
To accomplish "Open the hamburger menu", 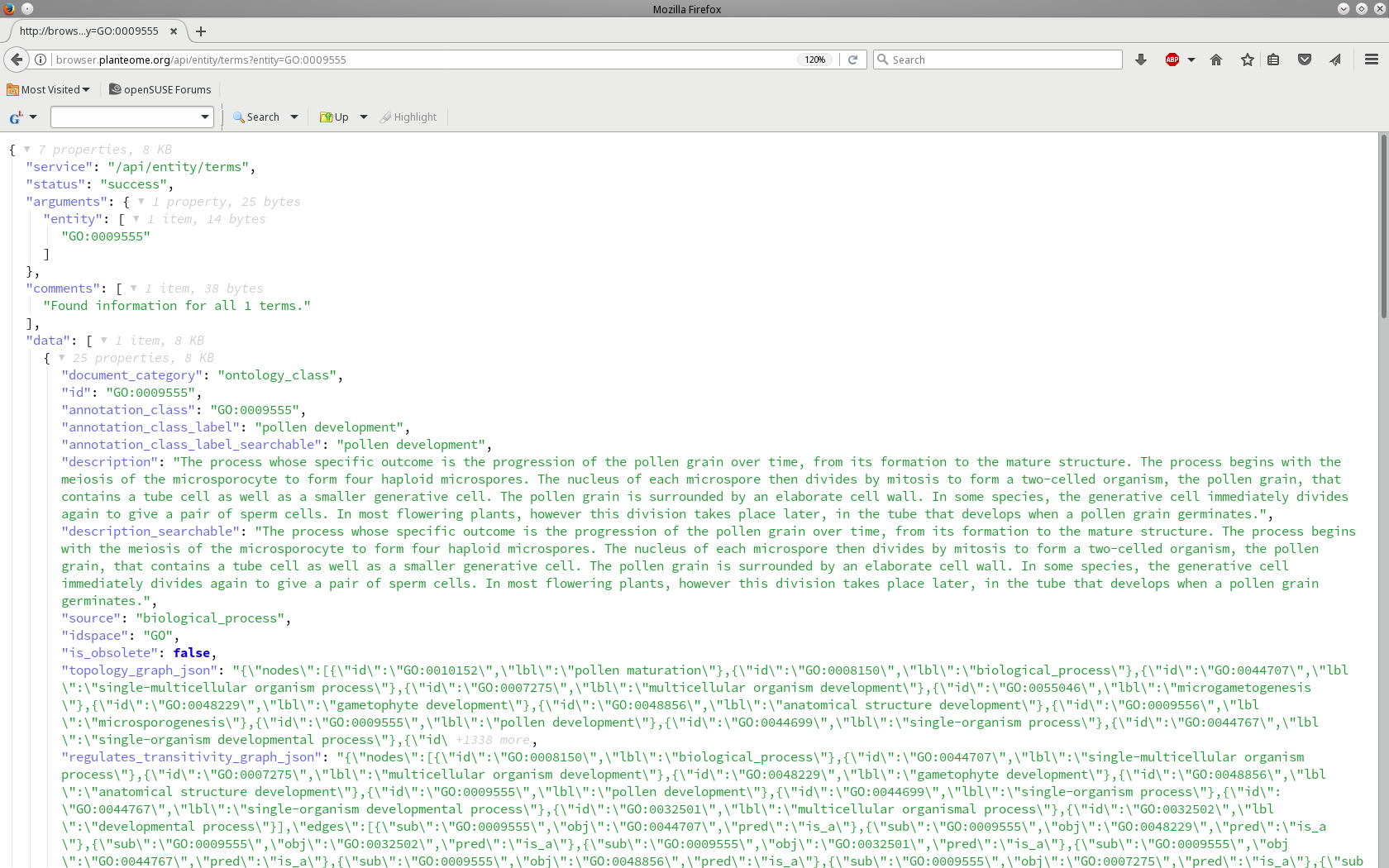I will coord(1372,60).
